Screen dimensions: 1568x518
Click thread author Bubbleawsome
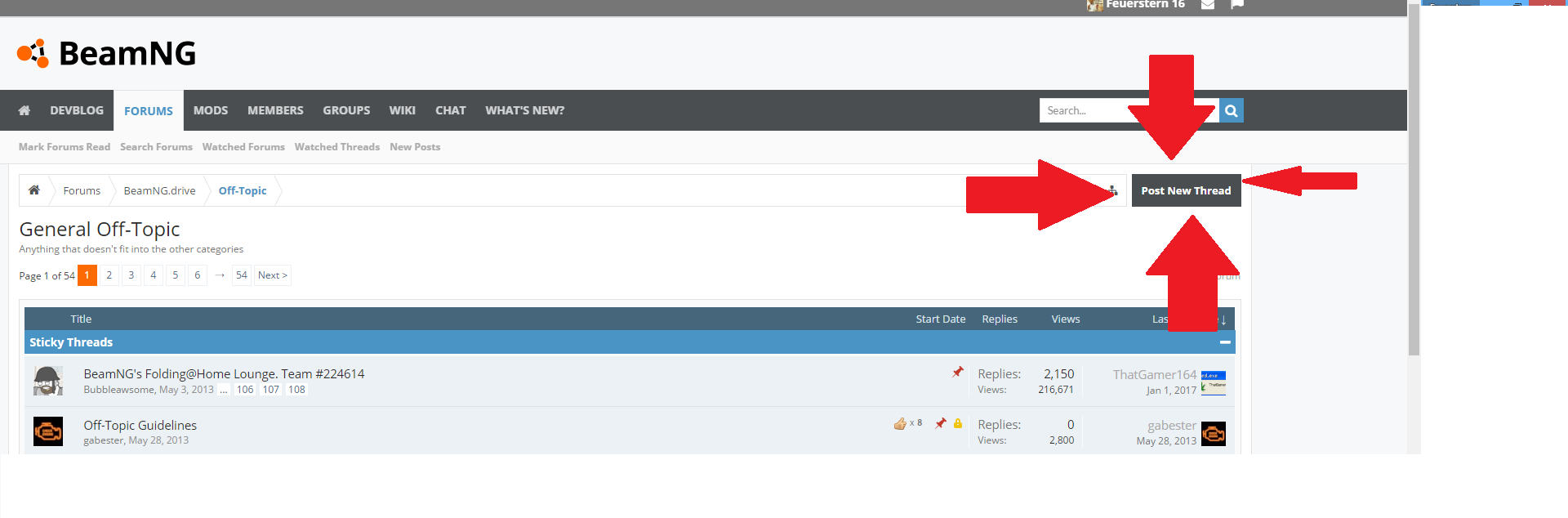(x=118, y=390)
